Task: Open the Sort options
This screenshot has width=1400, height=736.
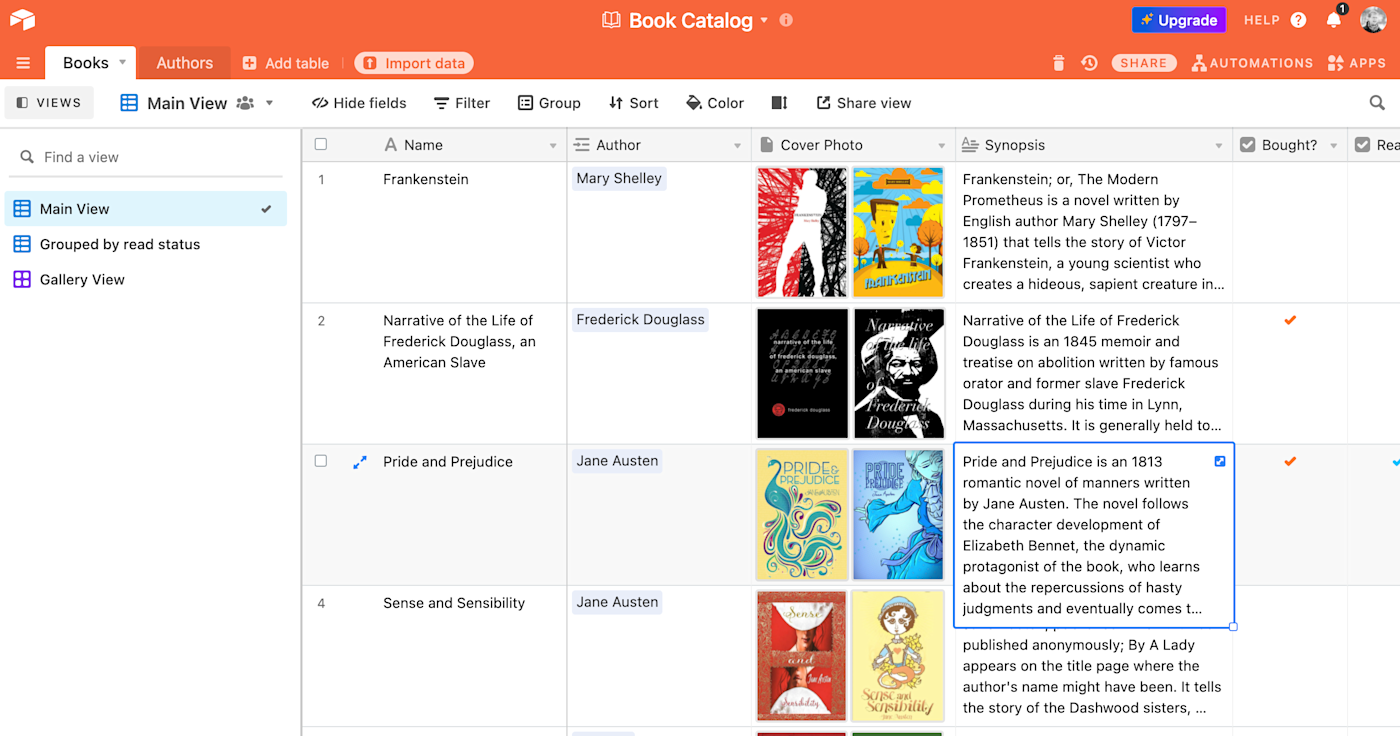Action: 634,103
